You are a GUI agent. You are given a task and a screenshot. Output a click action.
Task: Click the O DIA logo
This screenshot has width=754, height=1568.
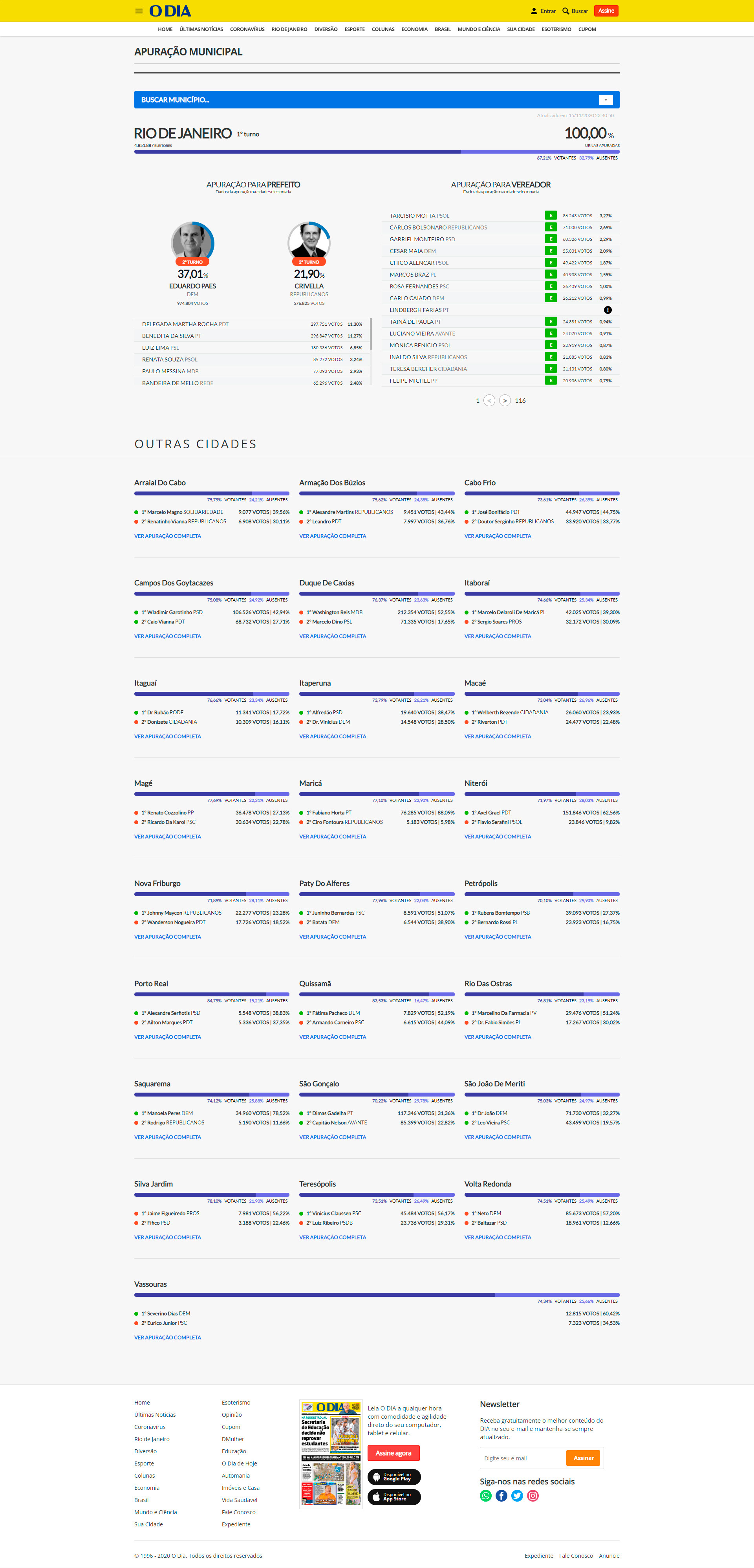tap(170, 11)
